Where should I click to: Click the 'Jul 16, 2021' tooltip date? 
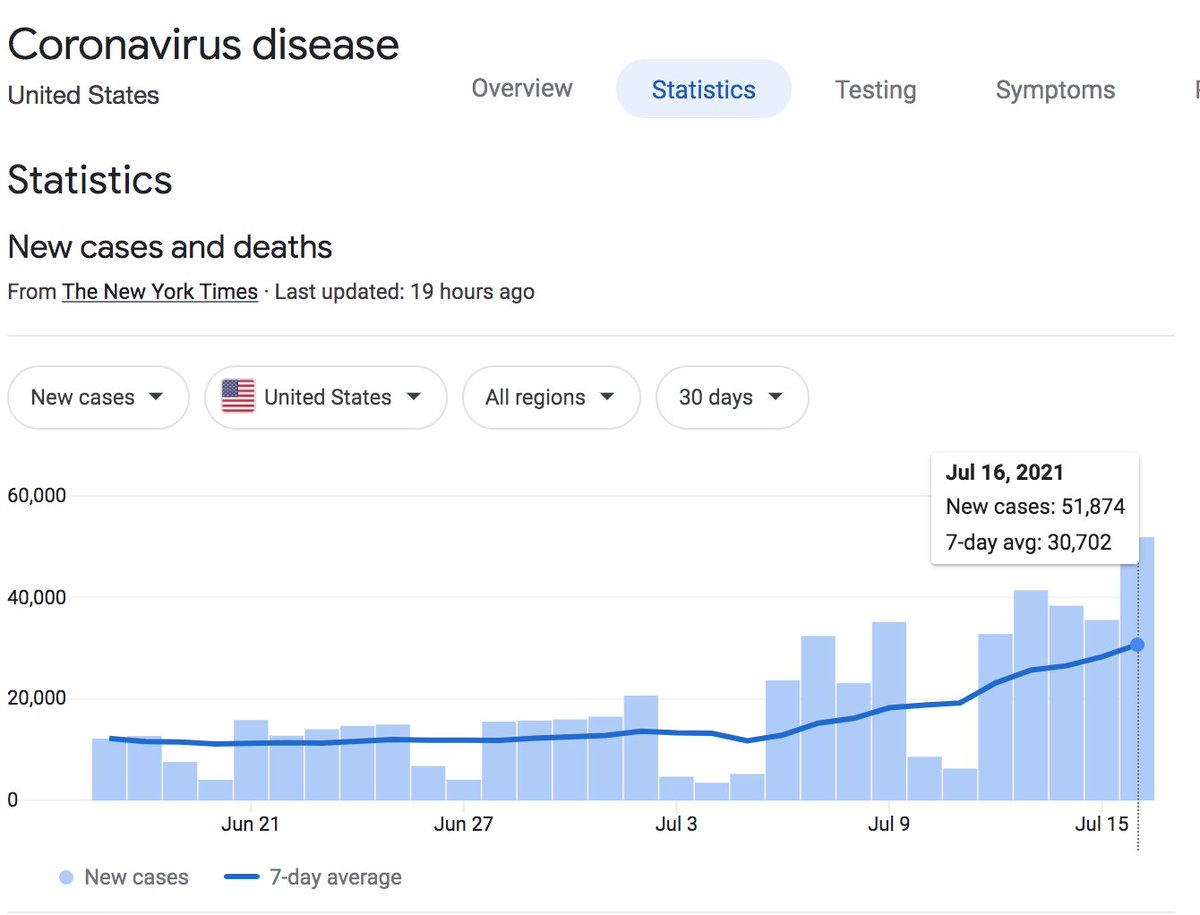tap(1005, 472)
